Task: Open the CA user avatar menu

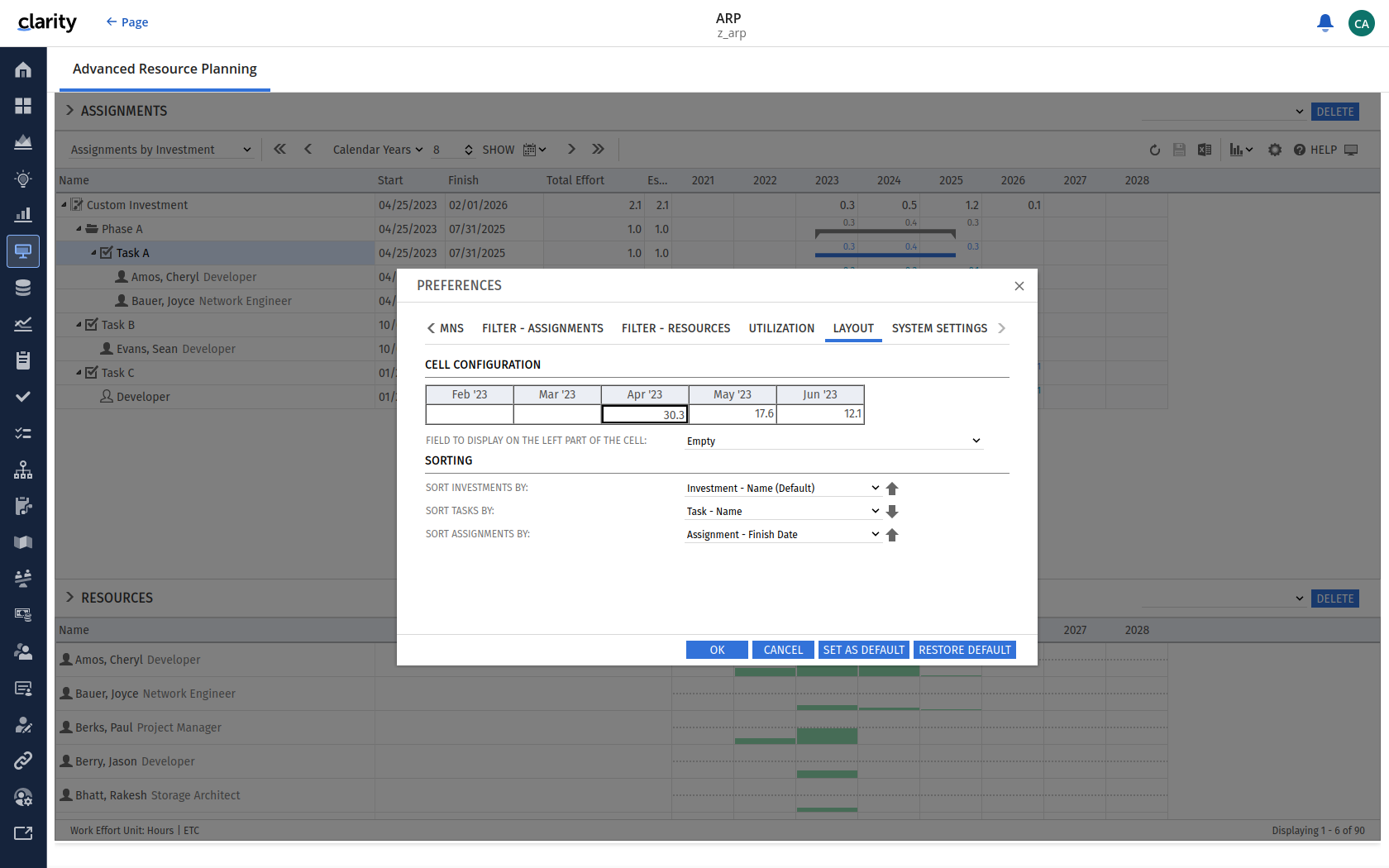Action: point(1361,23)
